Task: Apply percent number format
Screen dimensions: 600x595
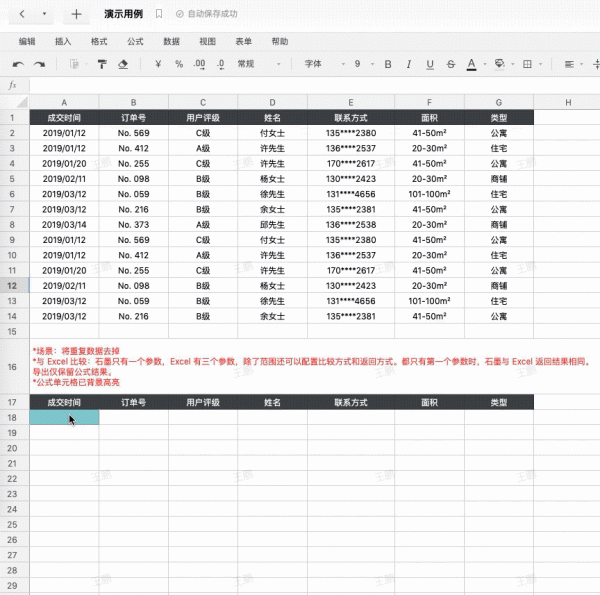Action: click(x=179, y=64)
